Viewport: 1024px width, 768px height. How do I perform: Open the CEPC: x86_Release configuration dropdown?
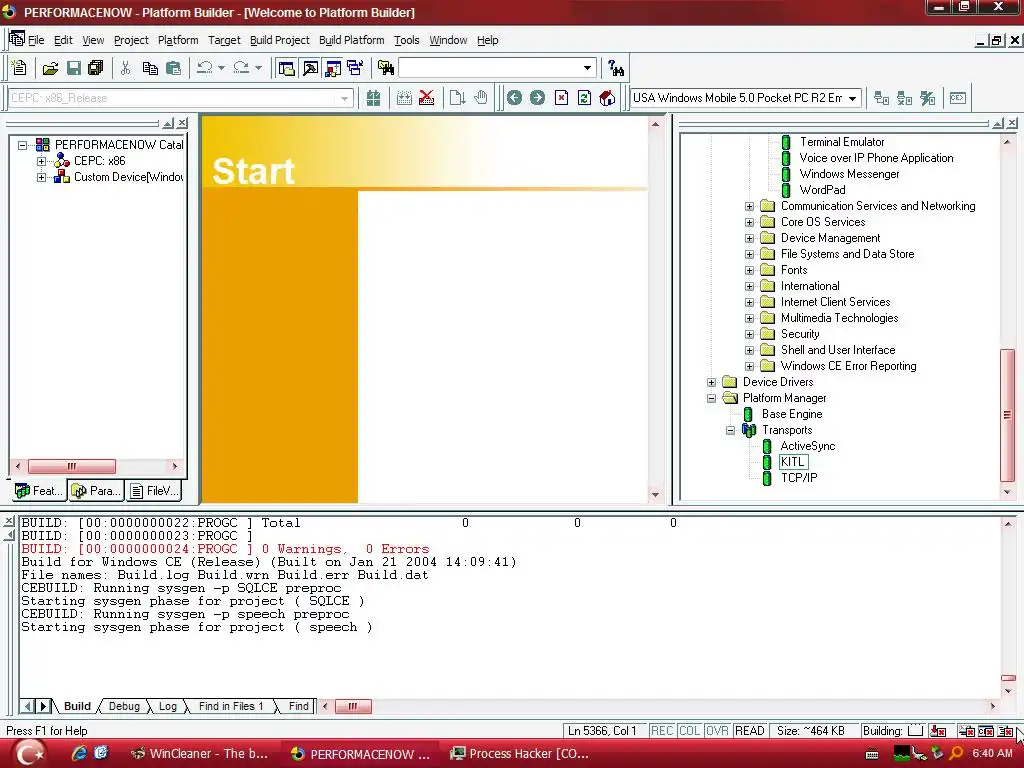pos(344,99)
